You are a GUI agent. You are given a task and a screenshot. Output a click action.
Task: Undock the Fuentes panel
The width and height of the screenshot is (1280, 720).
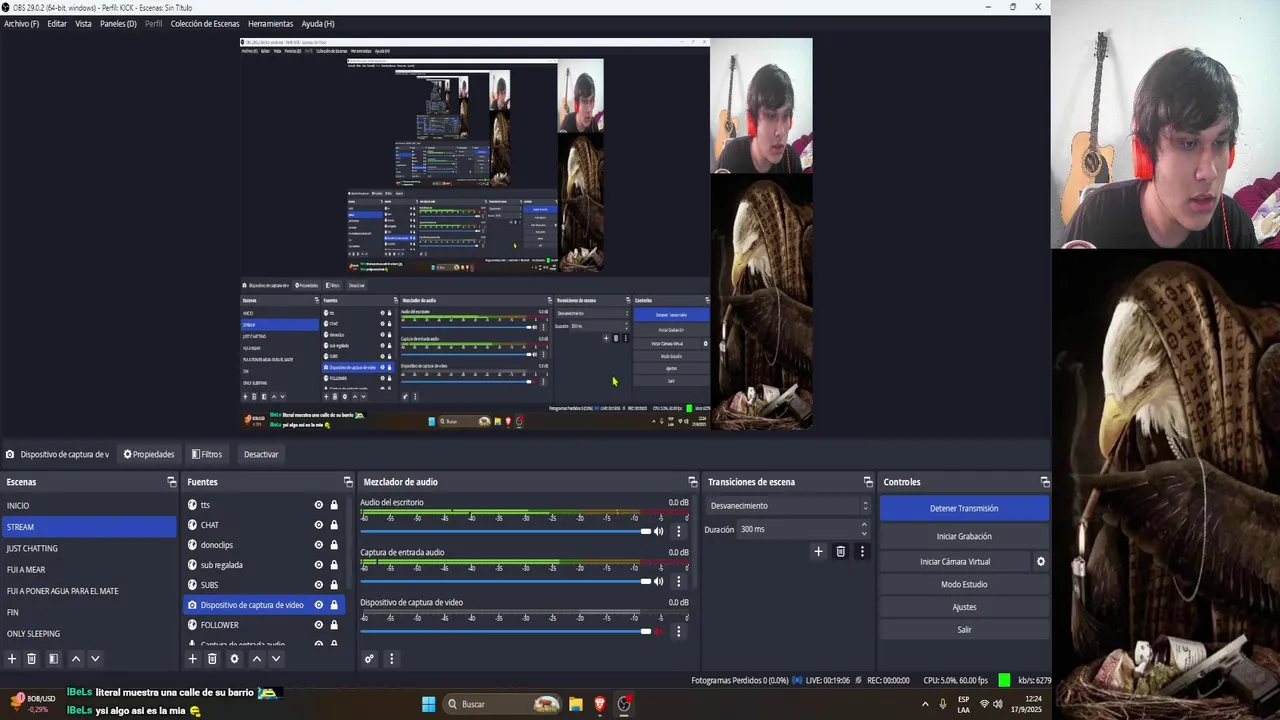pyautogui.click(x=348, y=482)
